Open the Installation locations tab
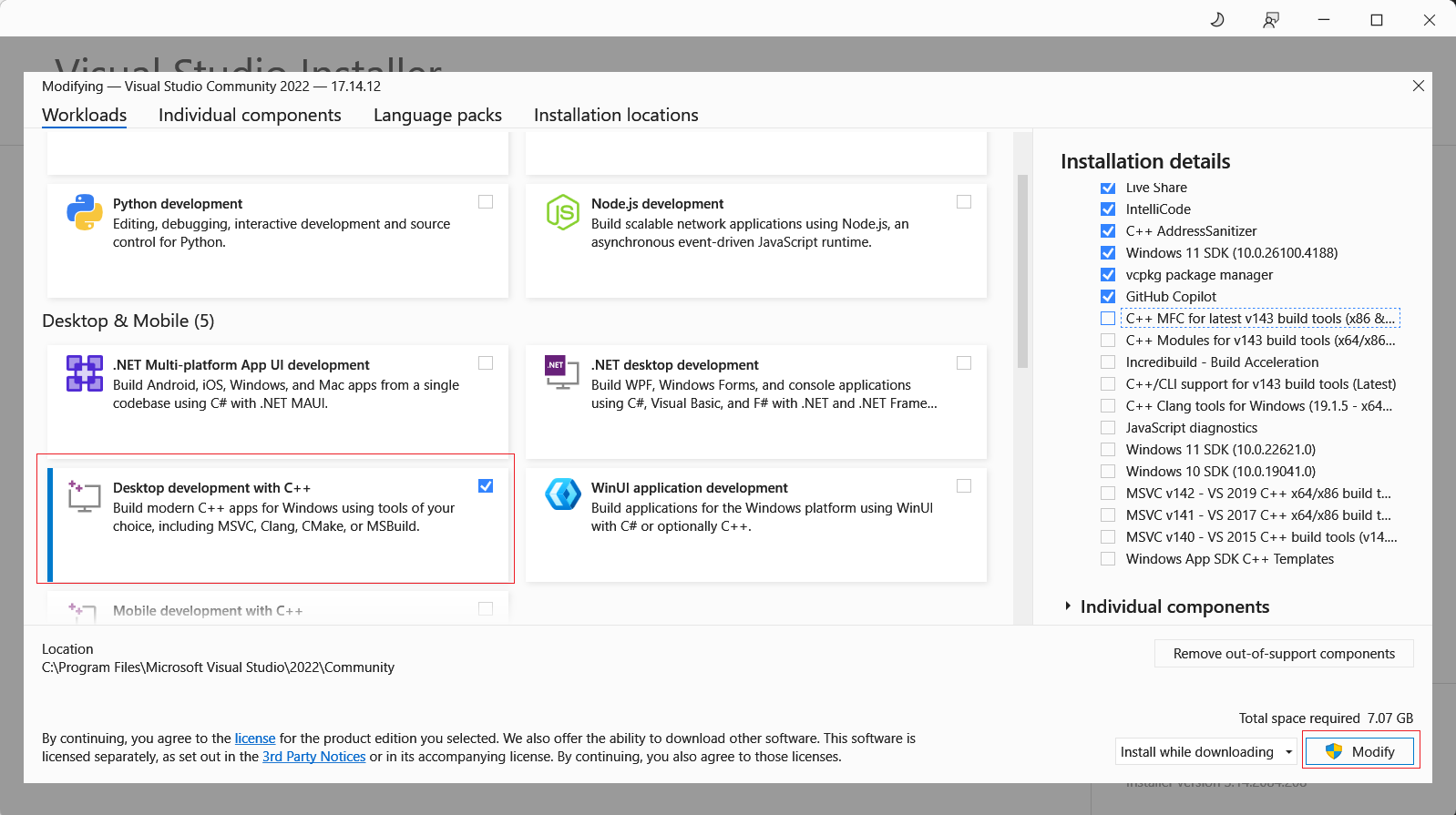Viewport: 1456px width, 815px height. click(x=616, y=116)
